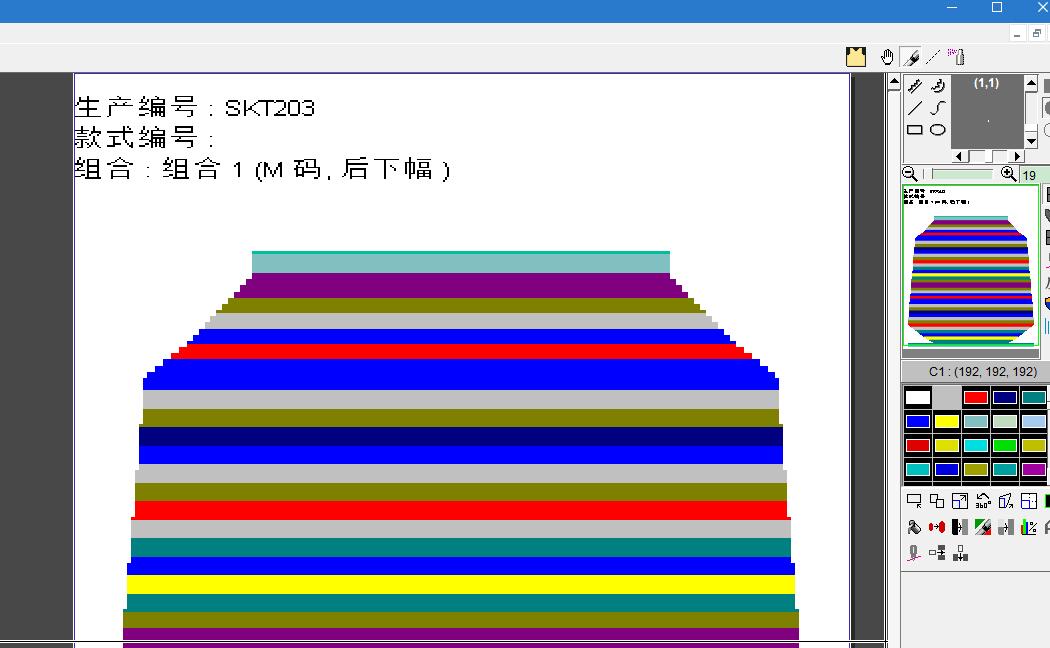The width and height of the screenshot is (1050, 648).
Task: Click the black-to-grey color swap icon
Action: pyautogui.click(x=960, y=528)
